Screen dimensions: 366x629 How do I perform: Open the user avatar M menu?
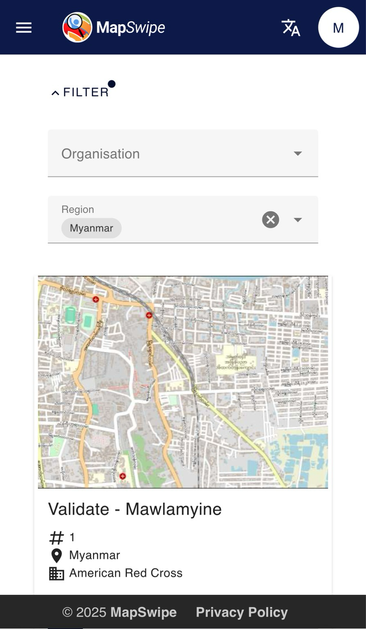tap(338, 28)
